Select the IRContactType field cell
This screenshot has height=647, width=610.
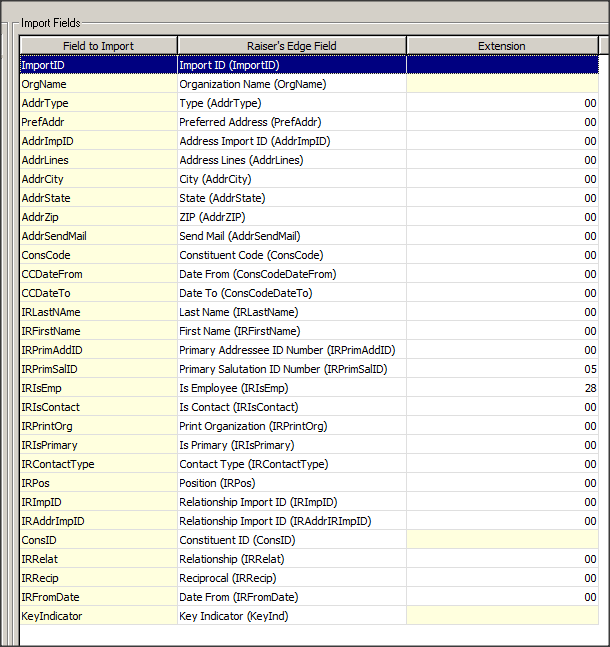tap(99, 464)
